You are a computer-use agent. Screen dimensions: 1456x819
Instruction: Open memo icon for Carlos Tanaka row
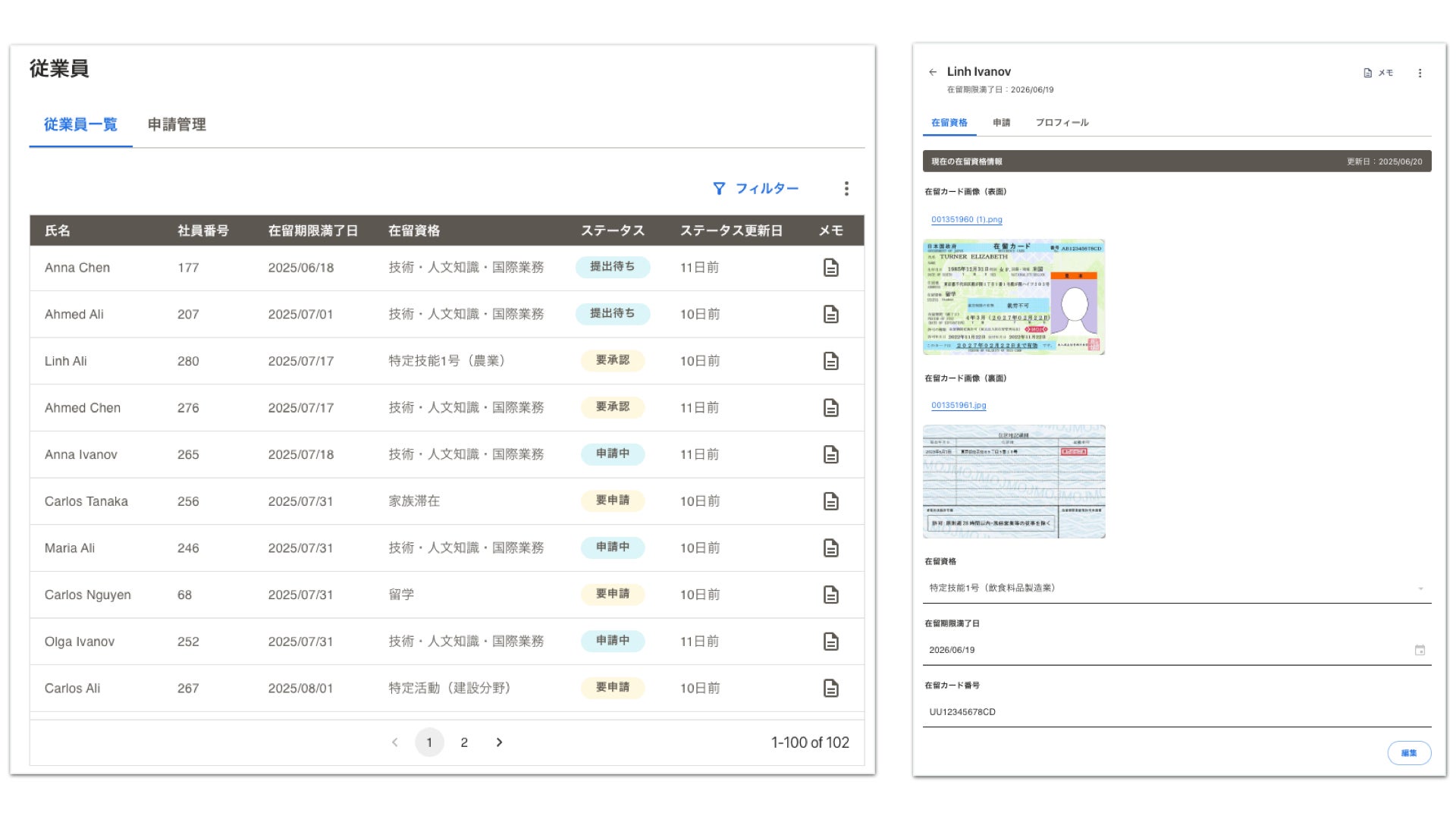pyautogui.click(x=830, y=501)
